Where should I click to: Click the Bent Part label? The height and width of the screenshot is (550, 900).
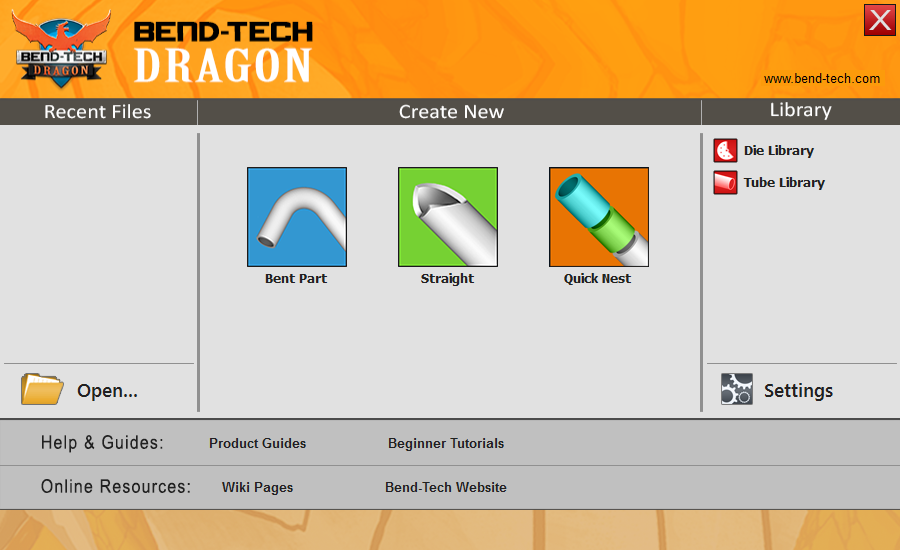[x=296, y=278]
